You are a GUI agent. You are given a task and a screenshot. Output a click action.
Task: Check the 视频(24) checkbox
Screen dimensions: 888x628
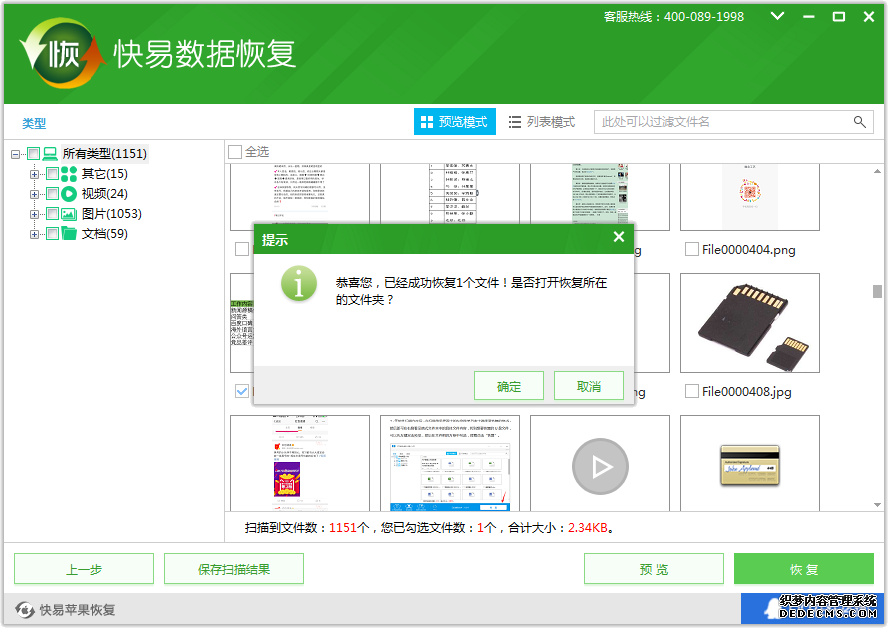(x=52, y=194)
